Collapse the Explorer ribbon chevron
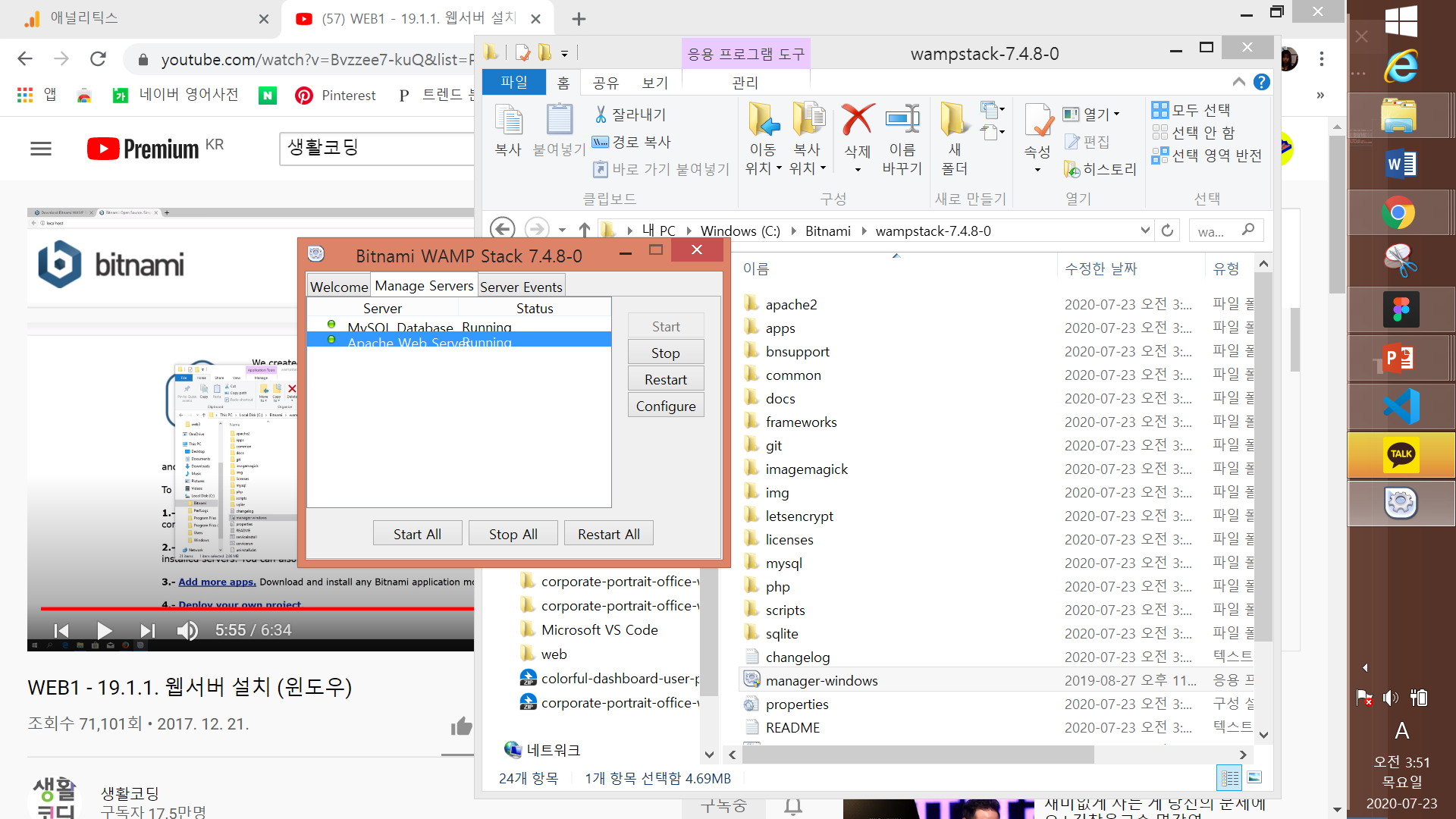The height and width of the screenshot is (819, 1456). click(x=1239, y=82)
